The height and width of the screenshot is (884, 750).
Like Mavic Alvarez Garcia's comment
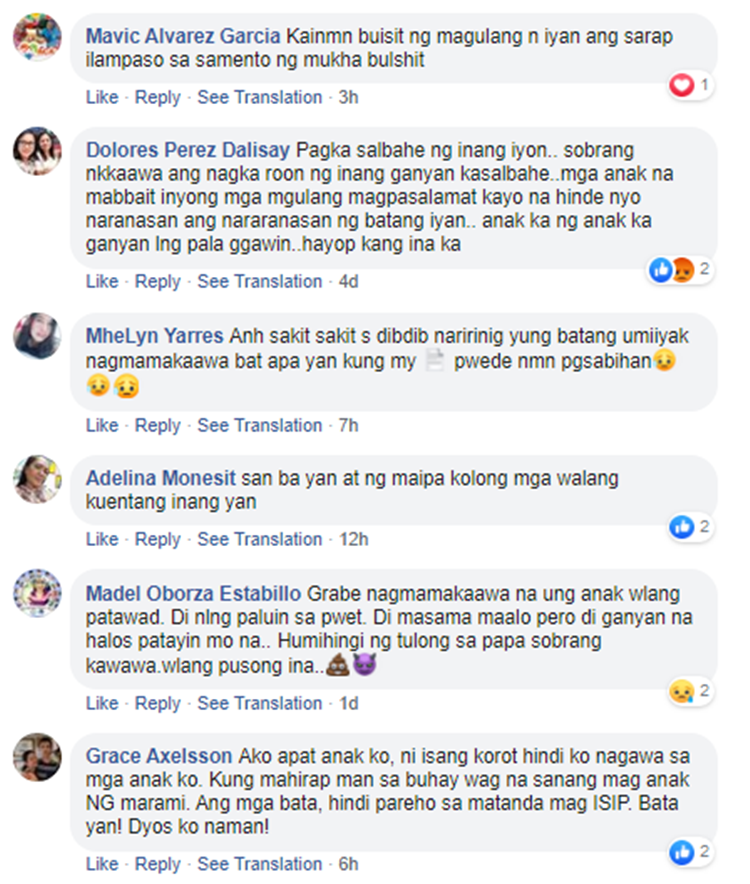click(x=102, y=97)
